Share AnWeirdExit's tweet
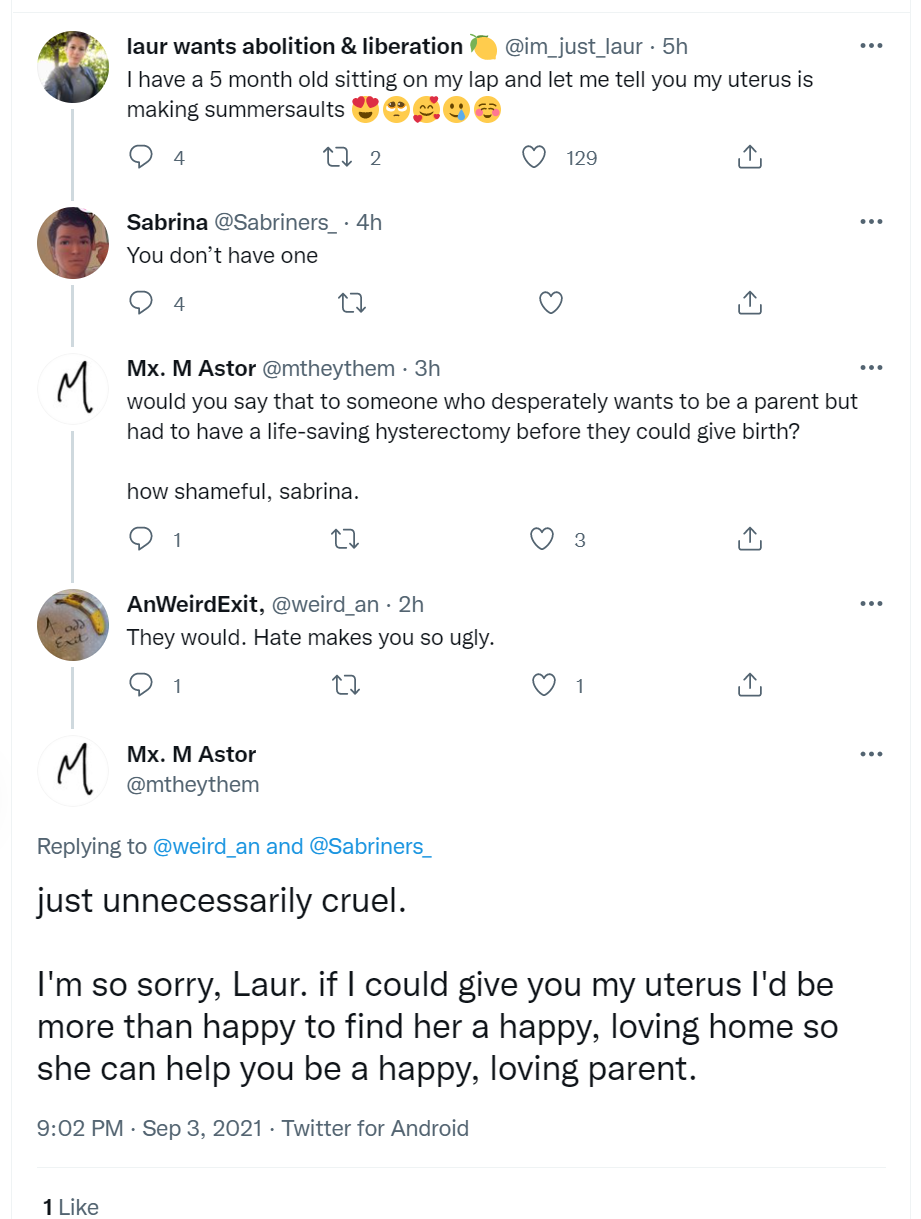Viewport: 921px width, 1219px height. (750, 686)
